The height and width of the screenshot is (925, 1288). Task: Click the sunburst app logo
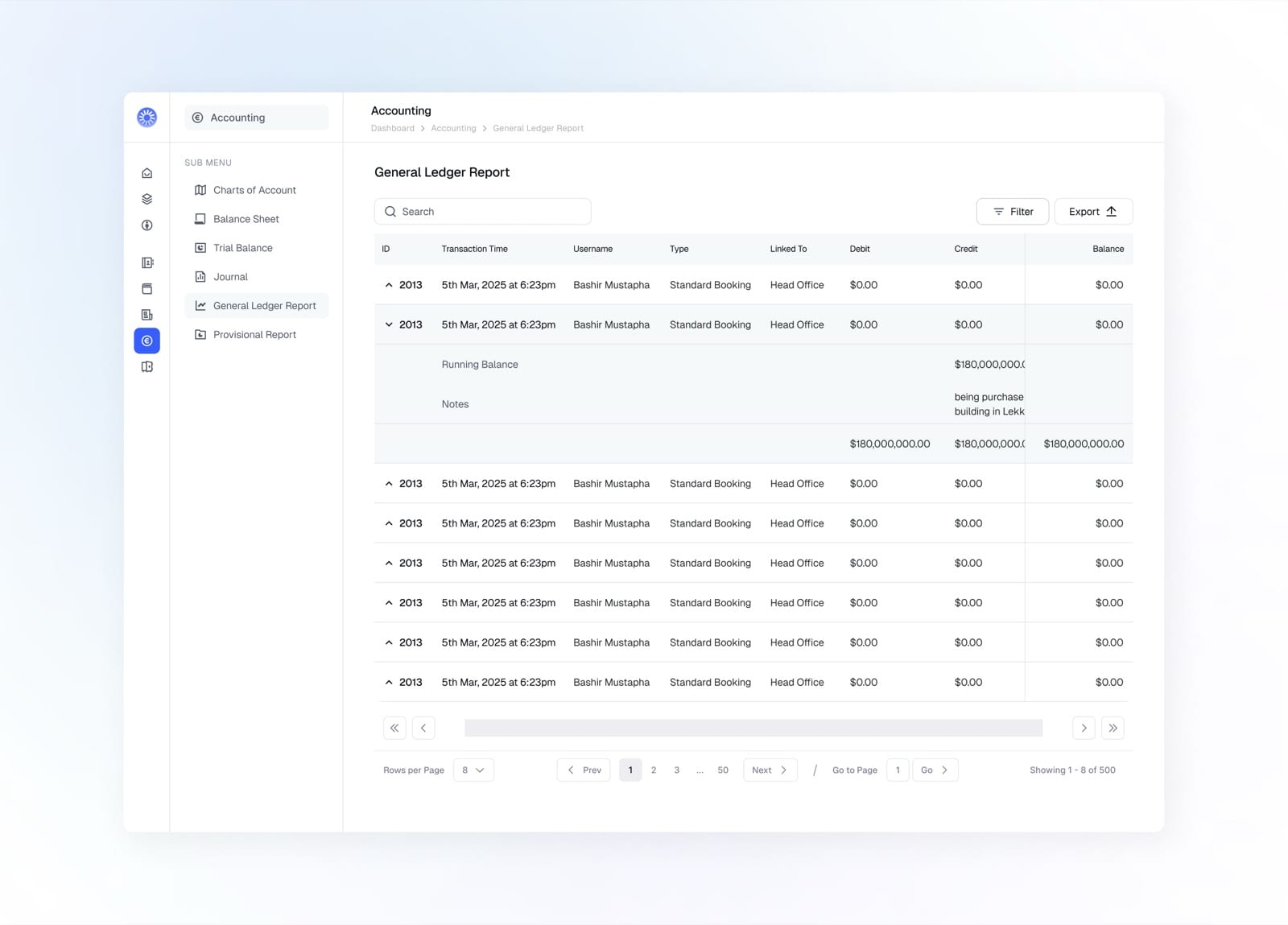coord(147,118)
